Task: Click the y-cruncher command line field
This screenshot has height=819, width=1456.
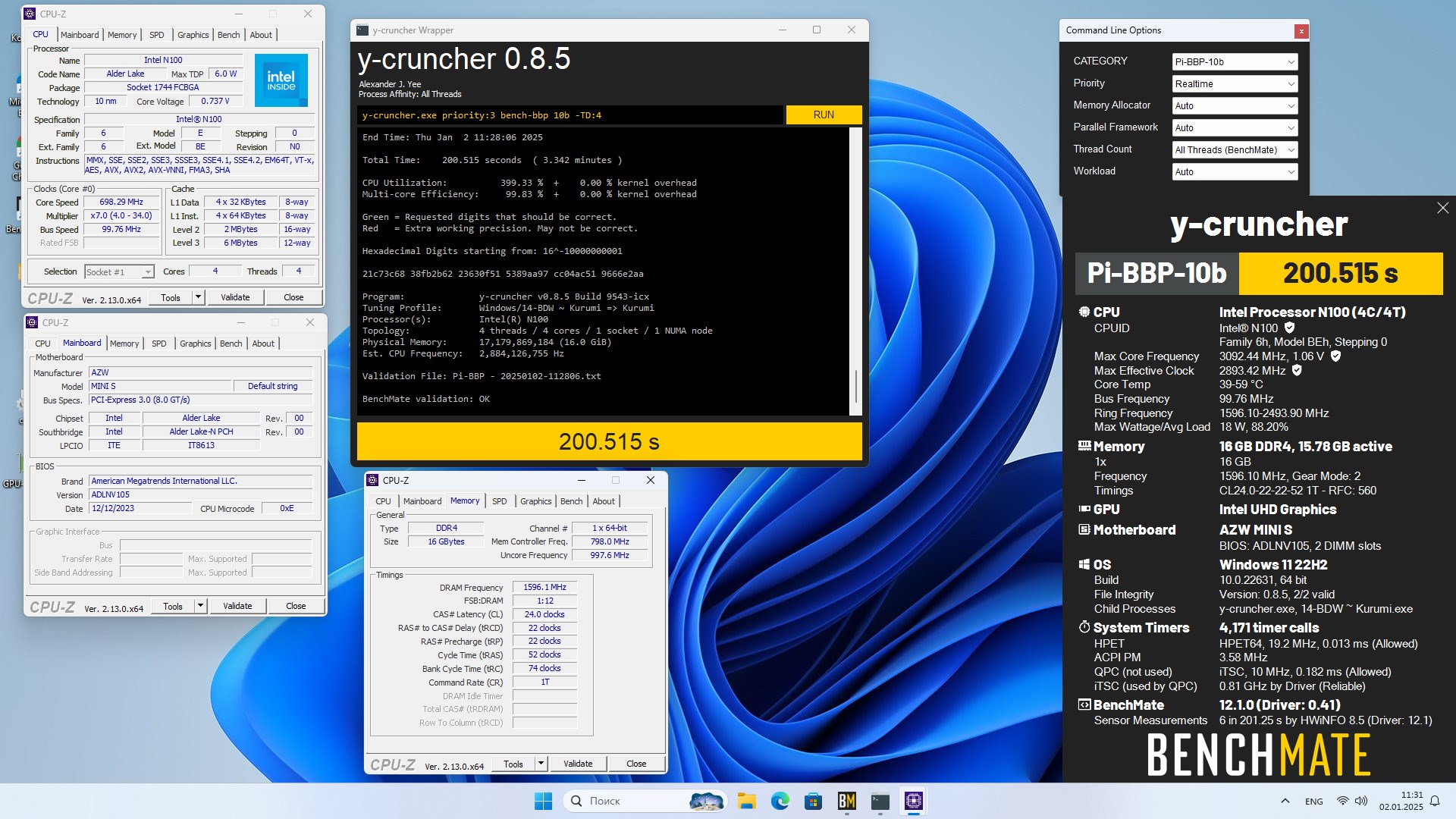Action: [x=570, y=115]
